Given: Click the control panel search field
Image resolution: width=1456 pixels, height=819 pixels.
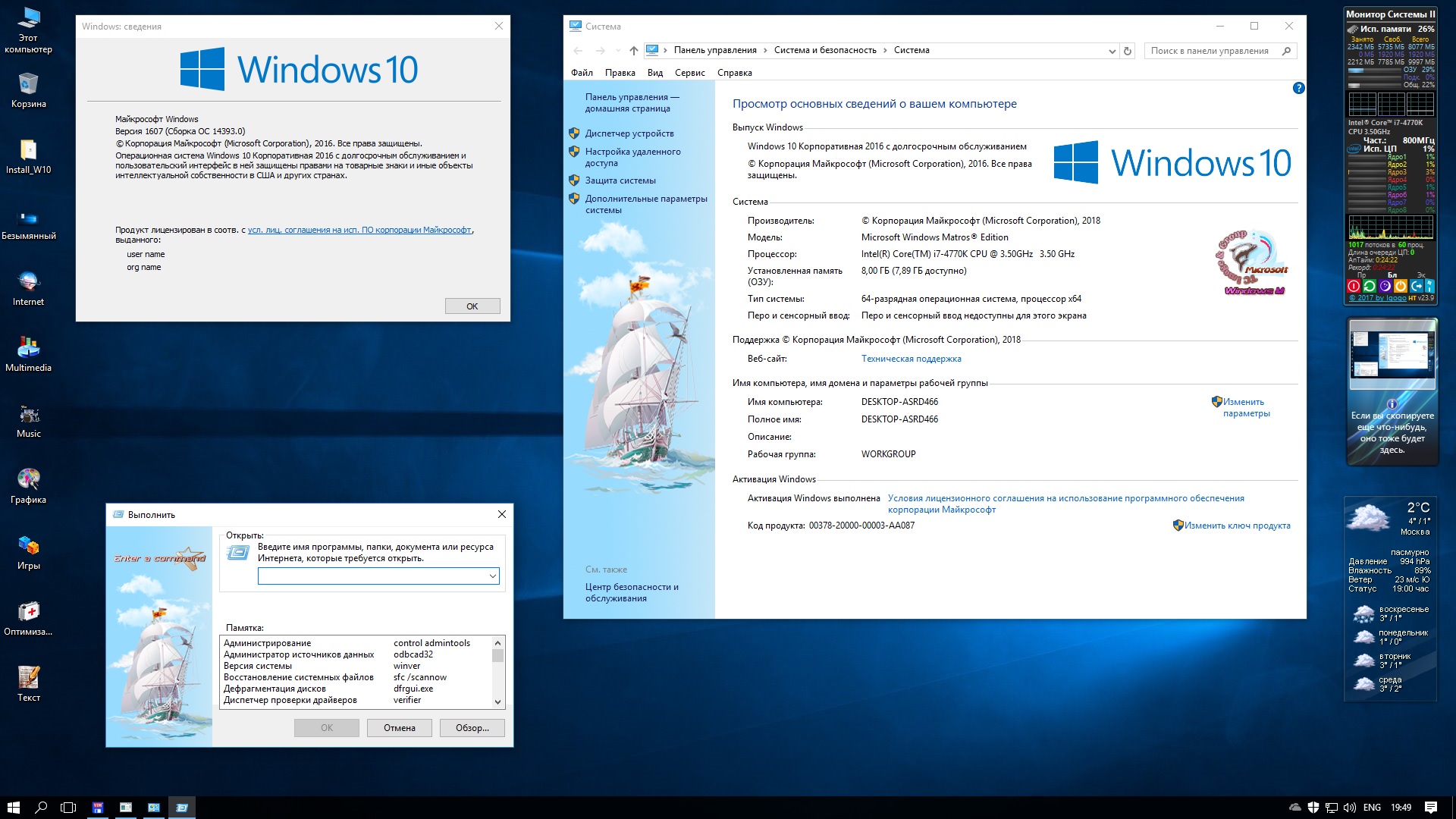Looking at the screenshot, I should (x=1210, y=51).
